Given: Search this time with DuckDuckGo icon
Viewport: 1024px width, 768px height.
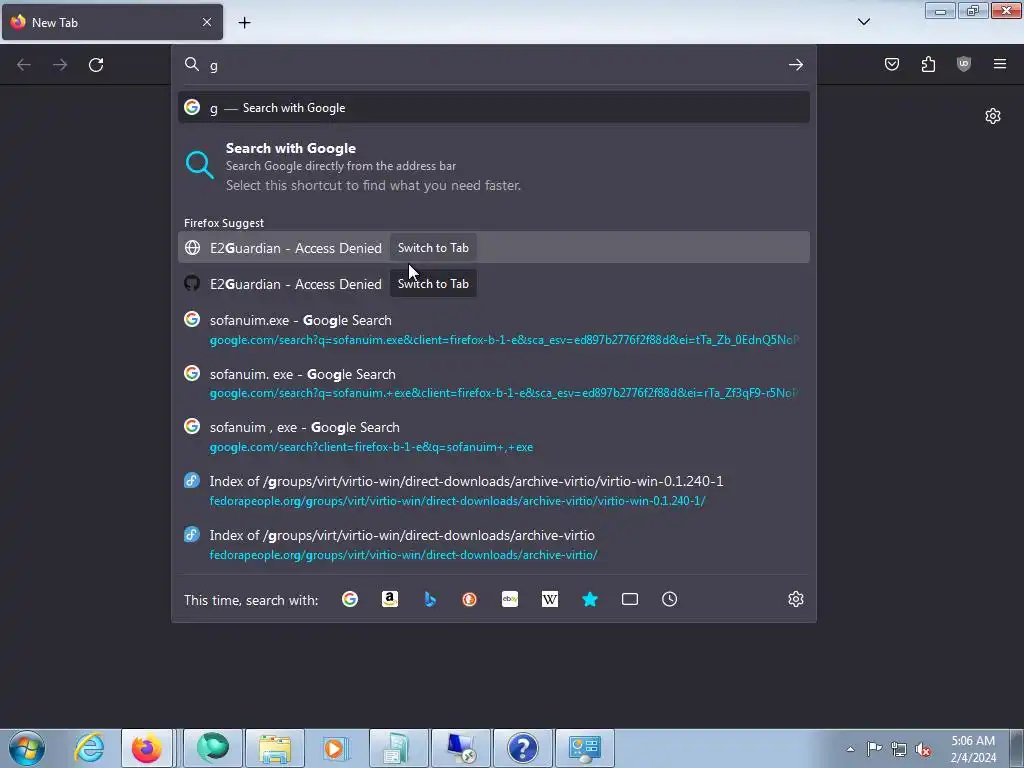Looking at the screenshot, I should 470,599.
